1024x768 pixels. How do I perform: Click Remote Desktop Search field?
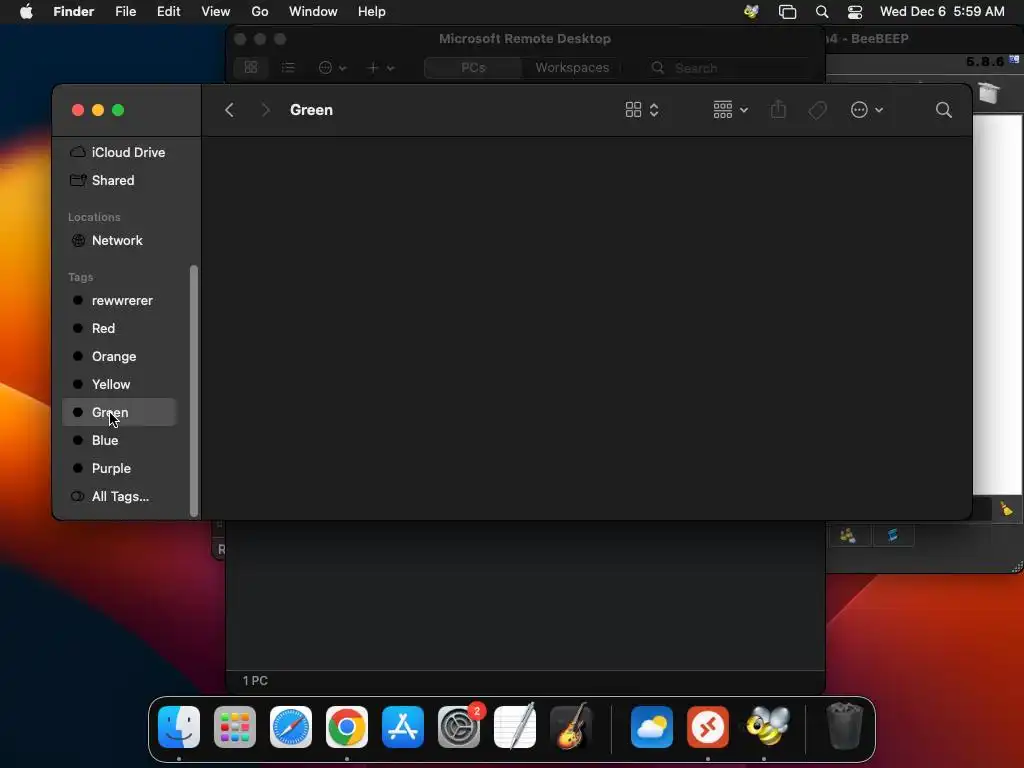tap(731, 67)
